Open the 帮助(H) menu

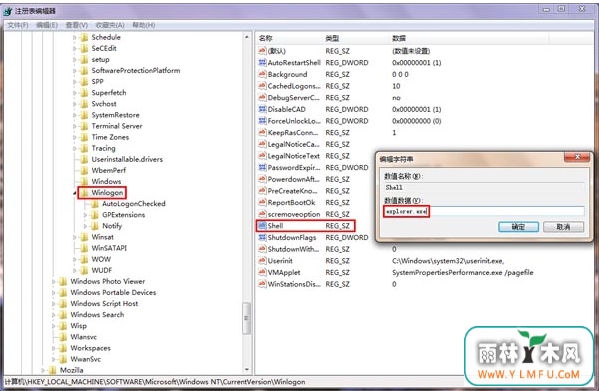pos(144,25)
